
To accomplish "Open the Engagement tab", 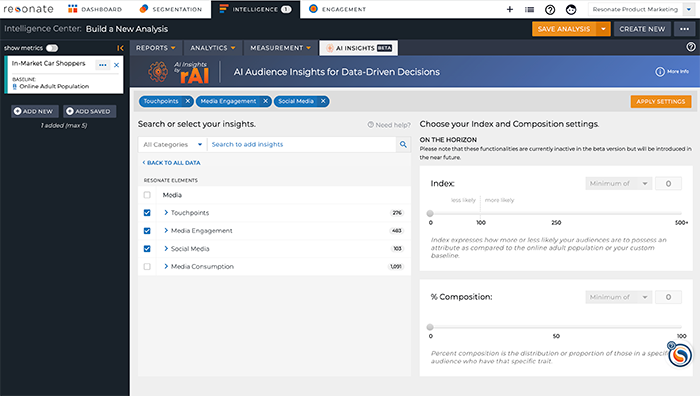I will click(x=338, y=9).
